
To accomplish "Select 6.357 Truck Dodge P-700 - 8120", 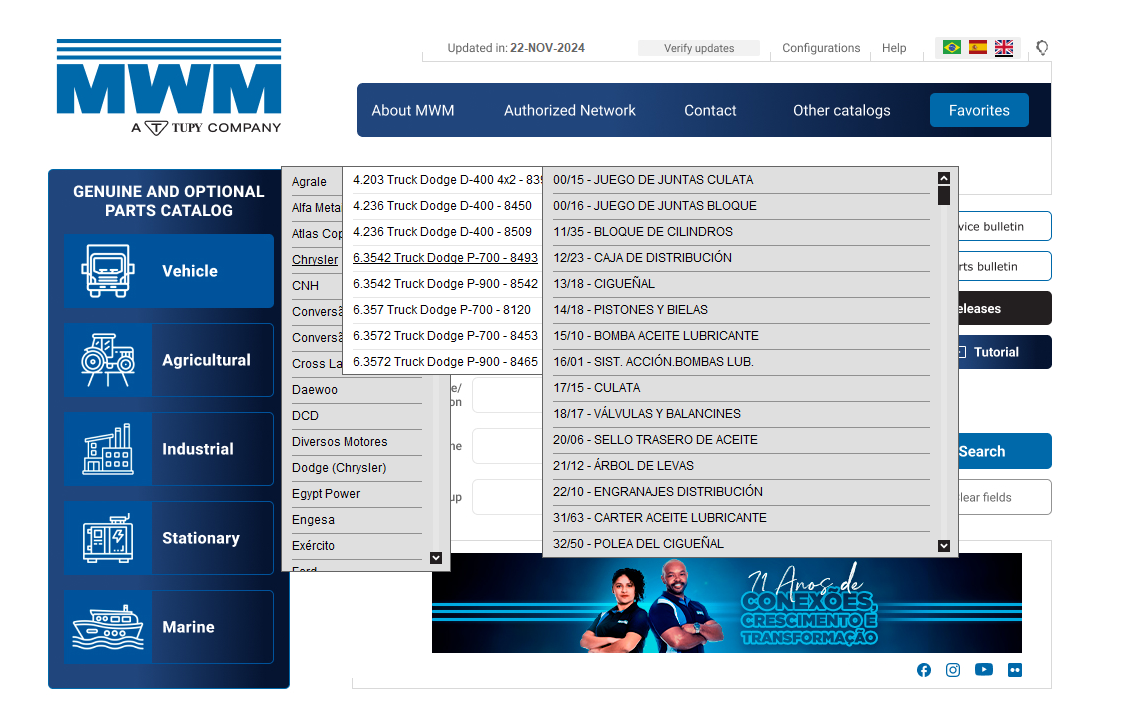I will 442,309.
